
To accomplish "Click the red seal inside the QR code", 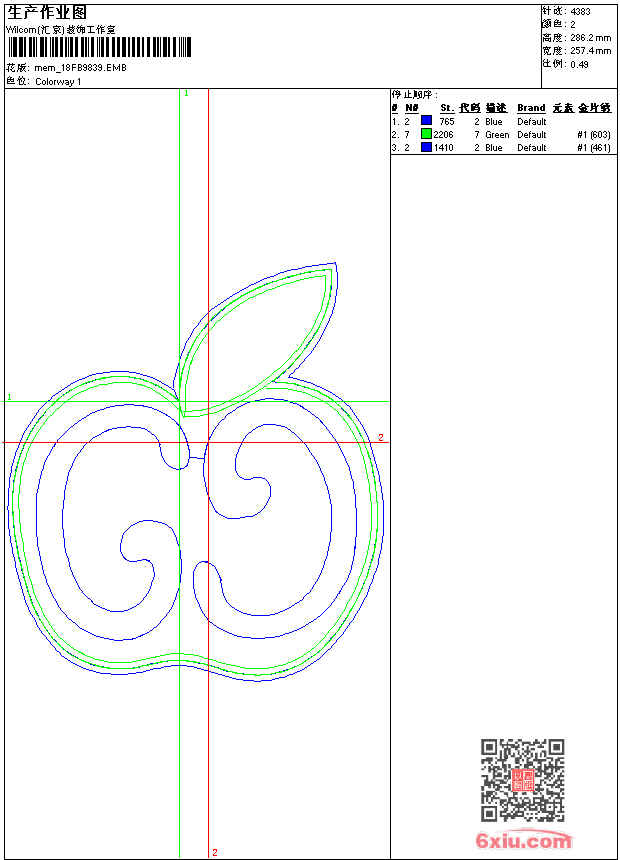I will click(x=523, y=781).
